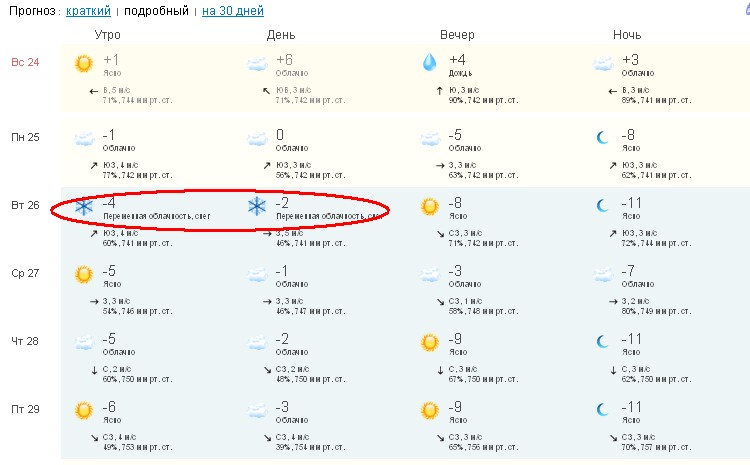Screen dimensions: 750x465
Task: Click the sun icon for Friday morning
Action: click(84, 410)
